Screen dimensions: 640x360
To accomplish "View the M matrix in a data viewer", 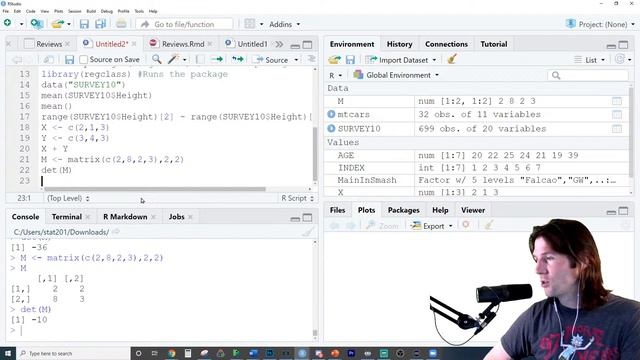I will pyautogui.click(x=617, y=101).
